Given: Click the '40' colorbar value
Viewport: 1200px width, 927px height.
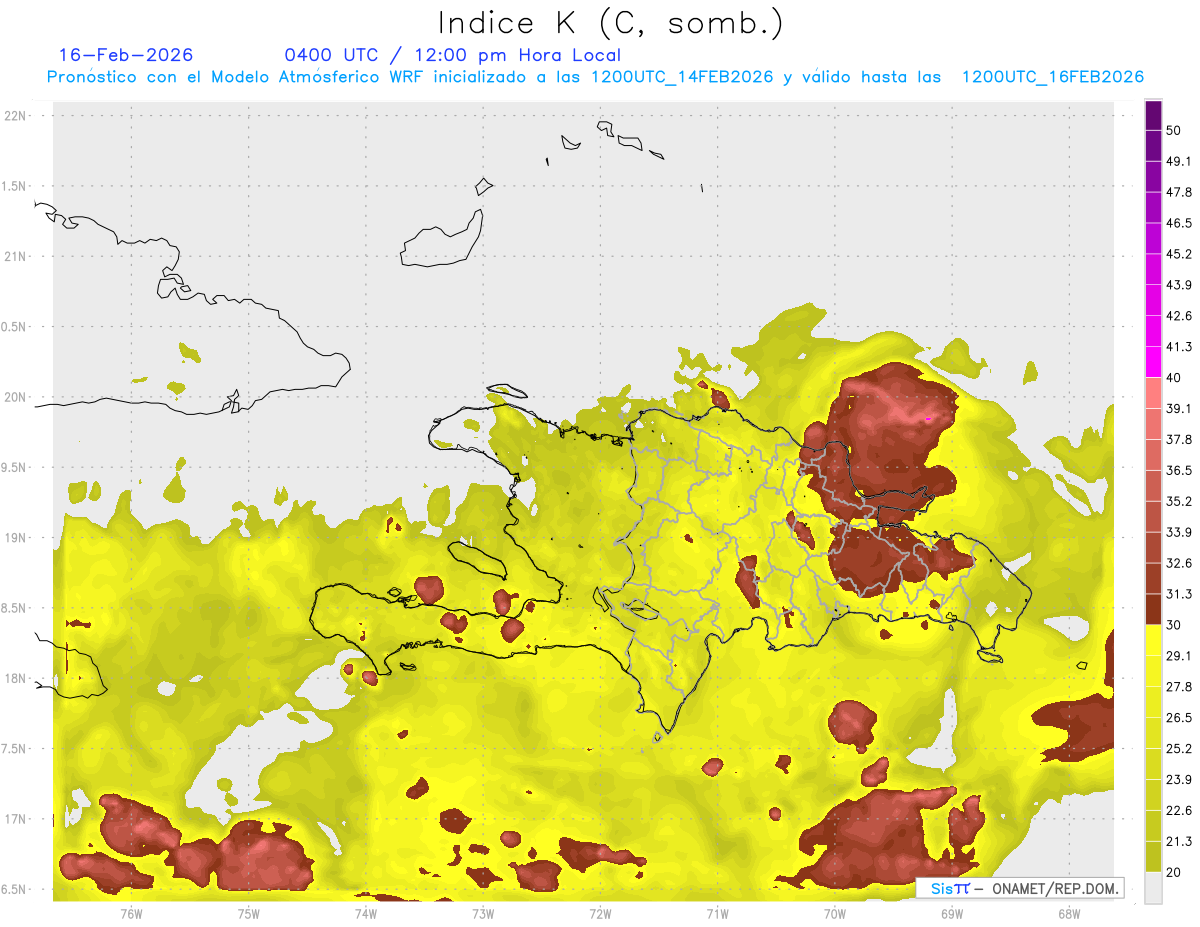Looking at the screenshot, I should pyautogui.click(x=1174, y=378).
